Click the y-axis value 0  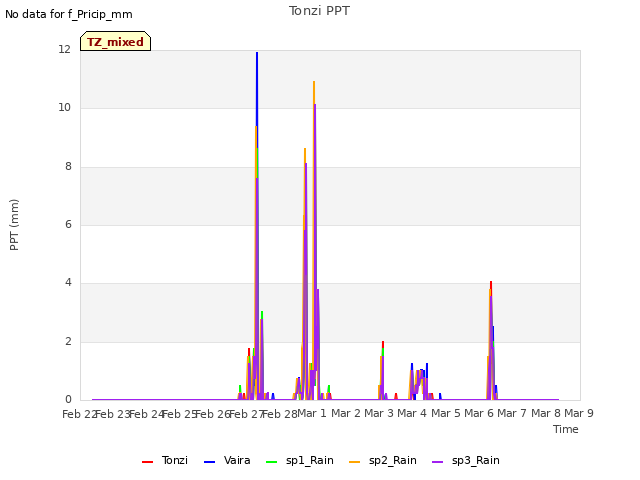click(68, 400)
